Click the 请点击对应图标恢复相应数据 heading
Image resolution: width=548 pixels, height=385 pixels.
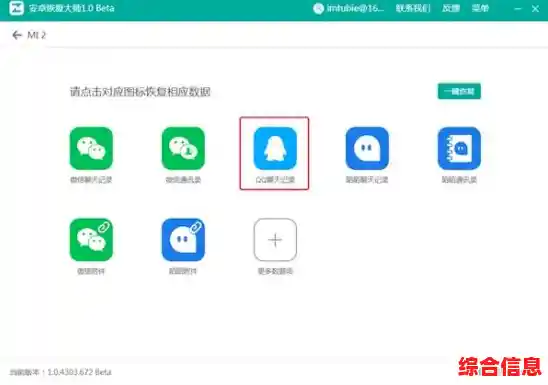(140, 92)
